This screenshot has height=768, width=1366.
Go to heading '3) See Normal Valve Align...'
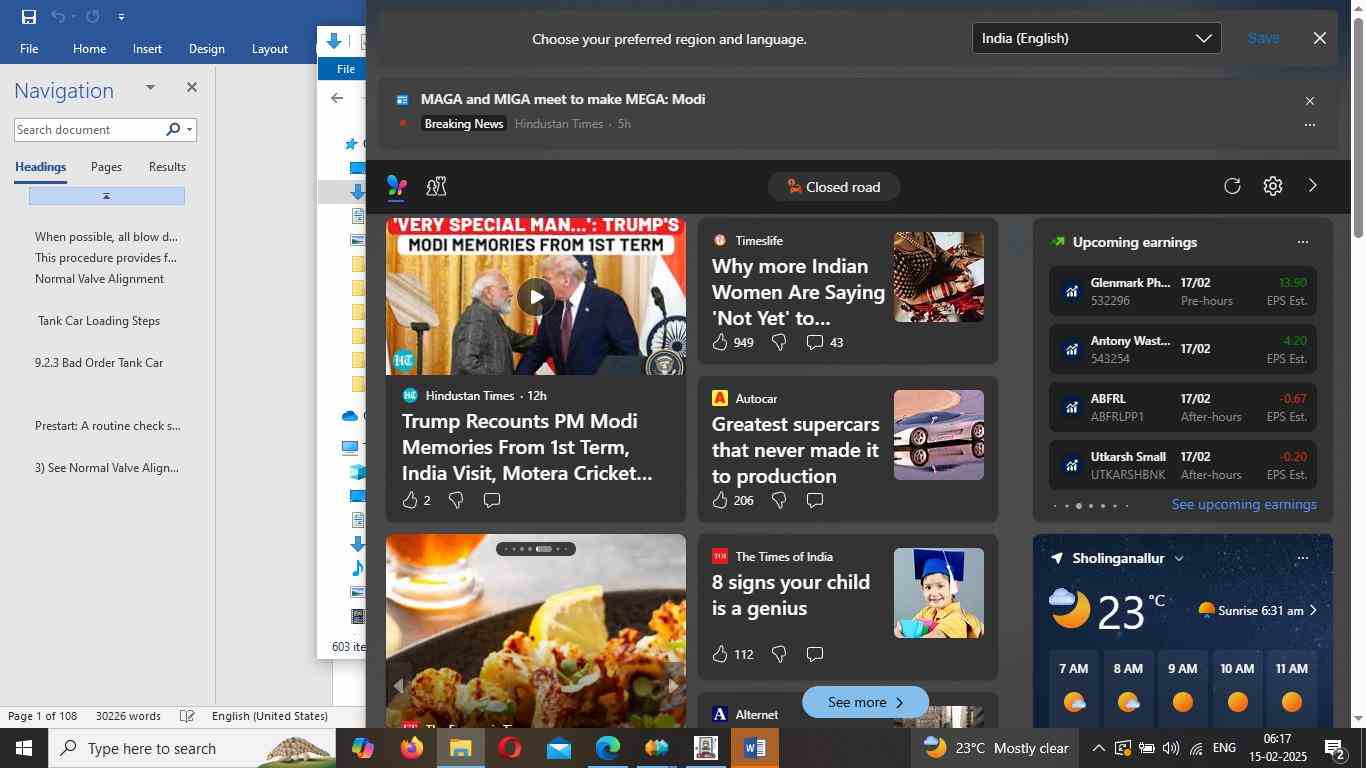pyautogui.click(x=106, y=468)
